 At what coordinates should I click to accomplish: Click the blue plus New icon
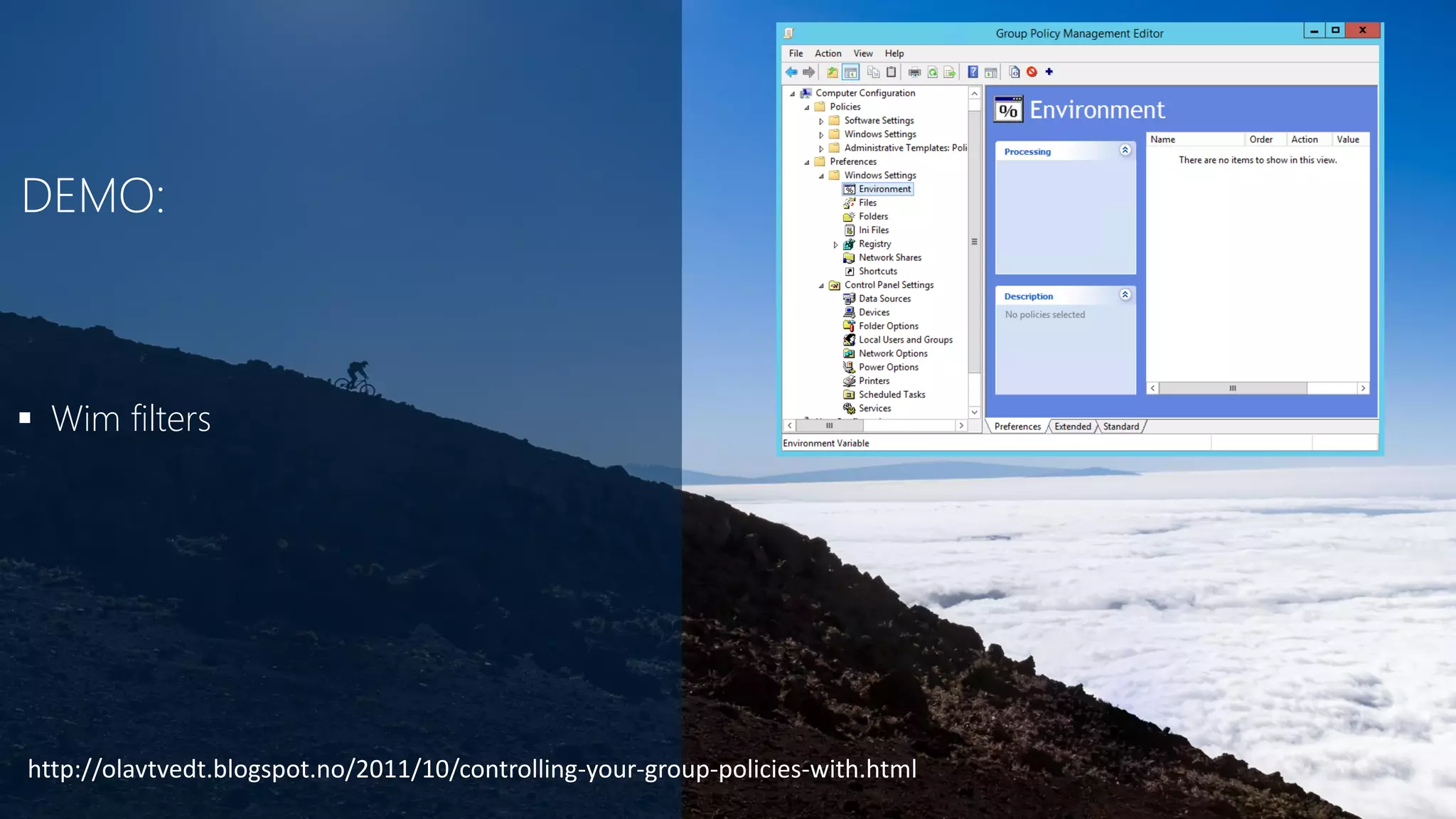coord(1049,72)
